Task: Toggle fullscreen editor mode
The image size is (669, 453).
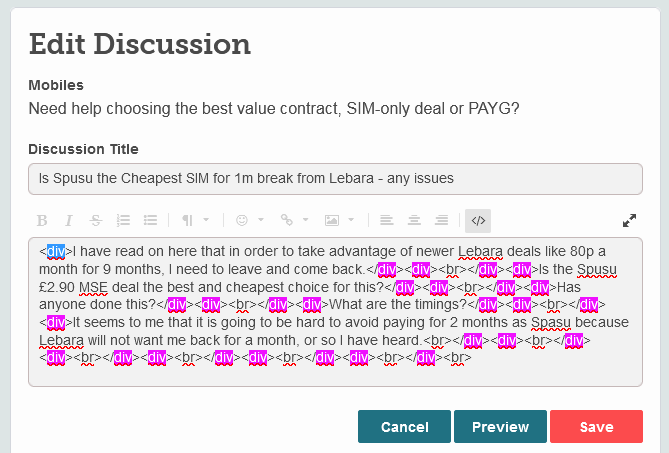Action: click(629, 220)
